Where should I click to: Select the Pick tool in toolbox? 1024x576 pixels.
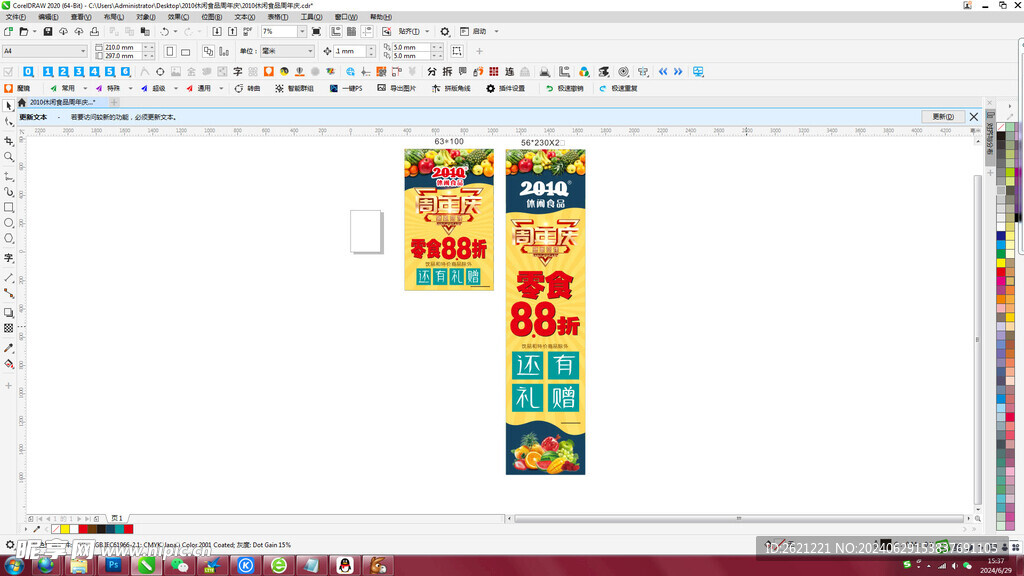point(9,105)
